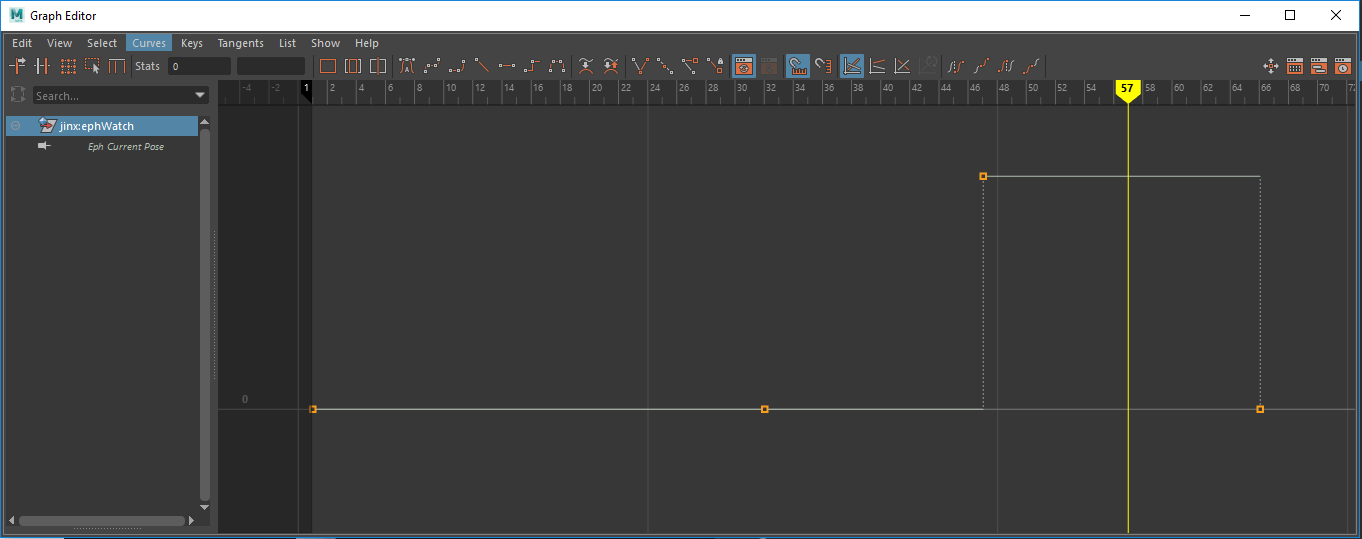Toggle Time Snap on keys
The width and height of the screenshot is (1362, 539).
click(x=797, y=66)
